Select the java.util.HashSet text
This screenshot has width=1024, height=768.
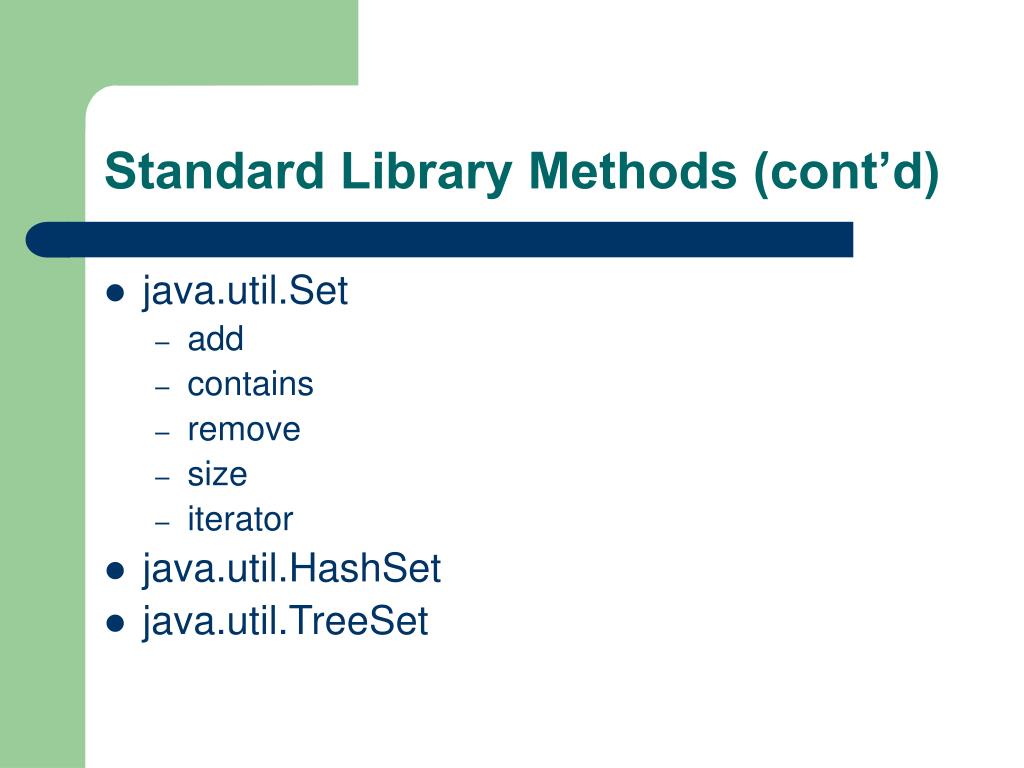(291, 569)
